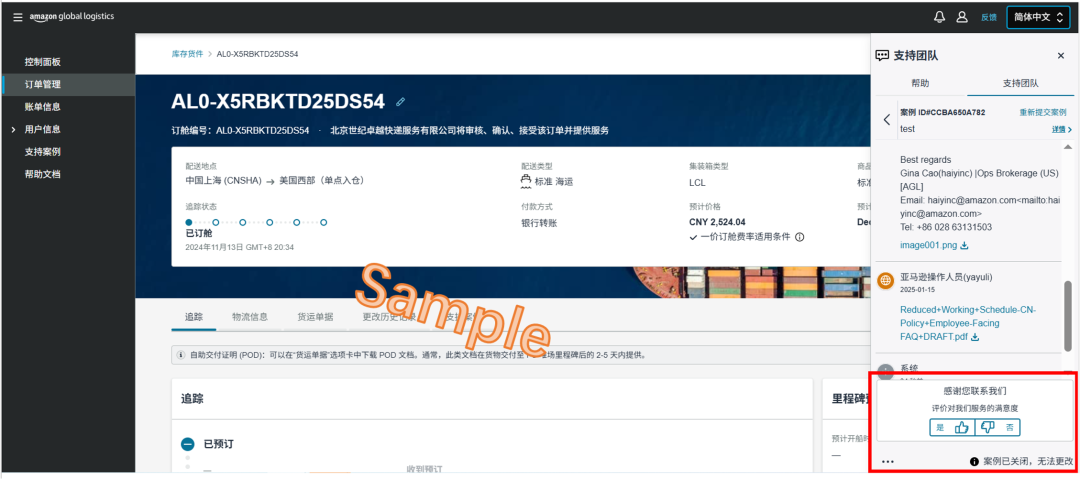
Task: Click the CNY 2,524.04 price value
Action: click(717, 222)
